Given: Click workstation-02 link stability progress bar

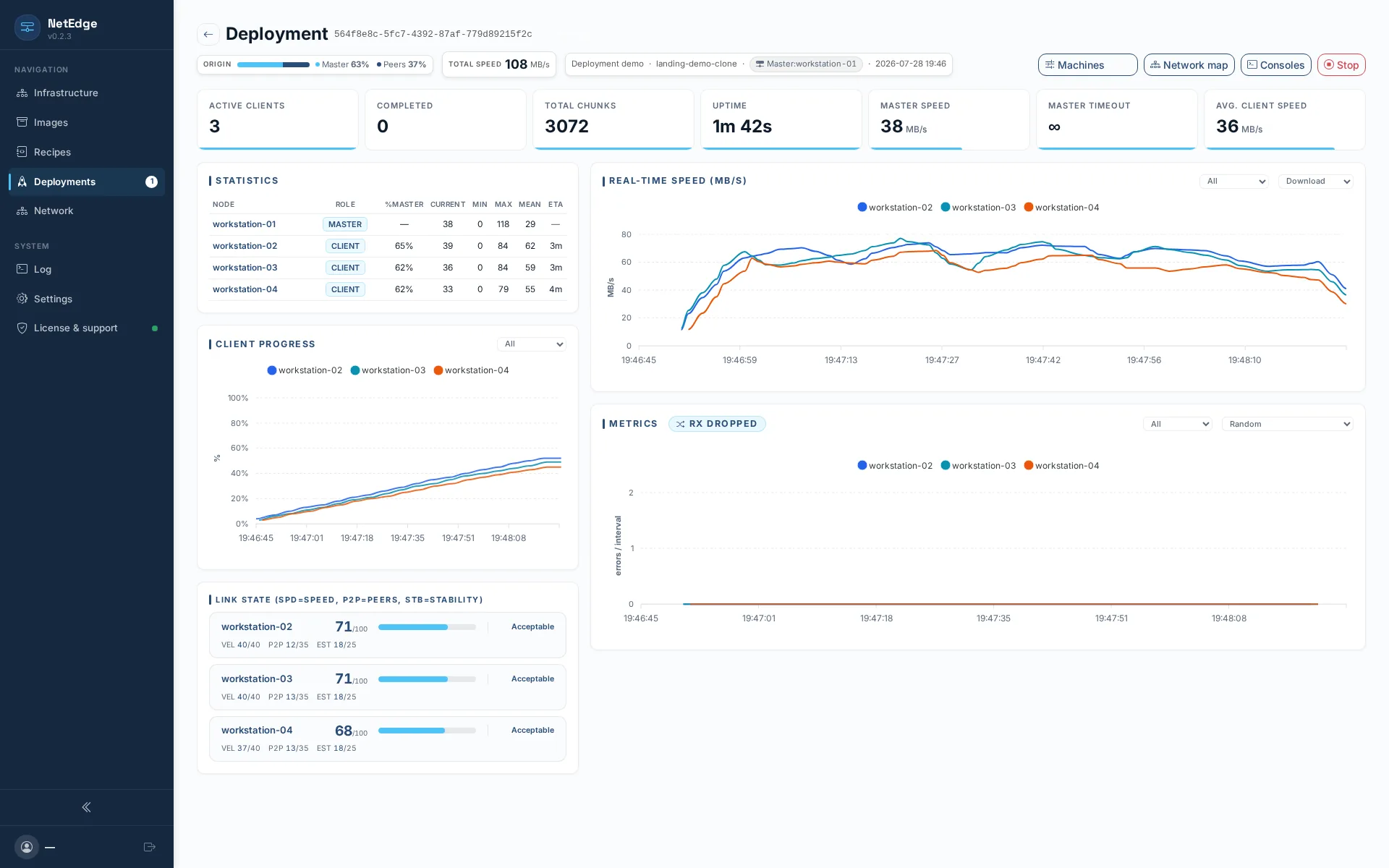Looking at the screenshot, I should click(427, 627).
